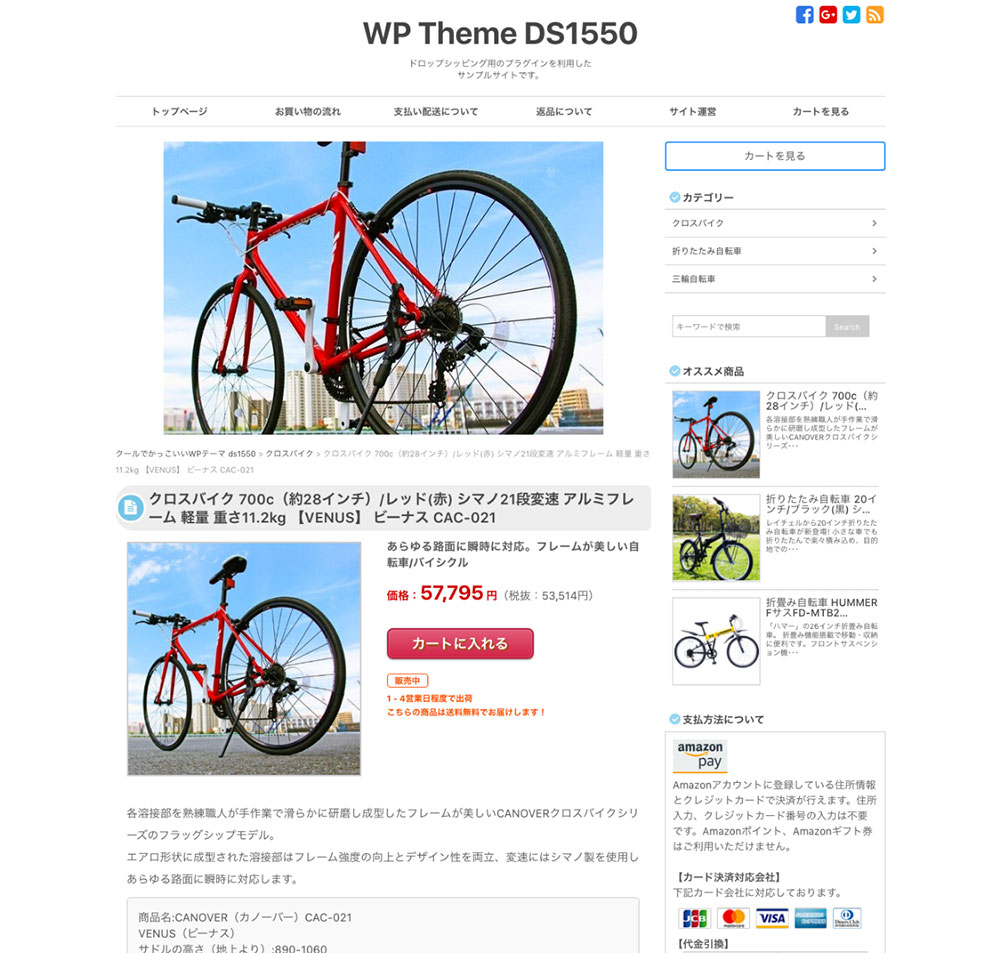The image size is (1000, 953).
Task: Expand the クロスバイク category chevron
Action: coord(874,223)
